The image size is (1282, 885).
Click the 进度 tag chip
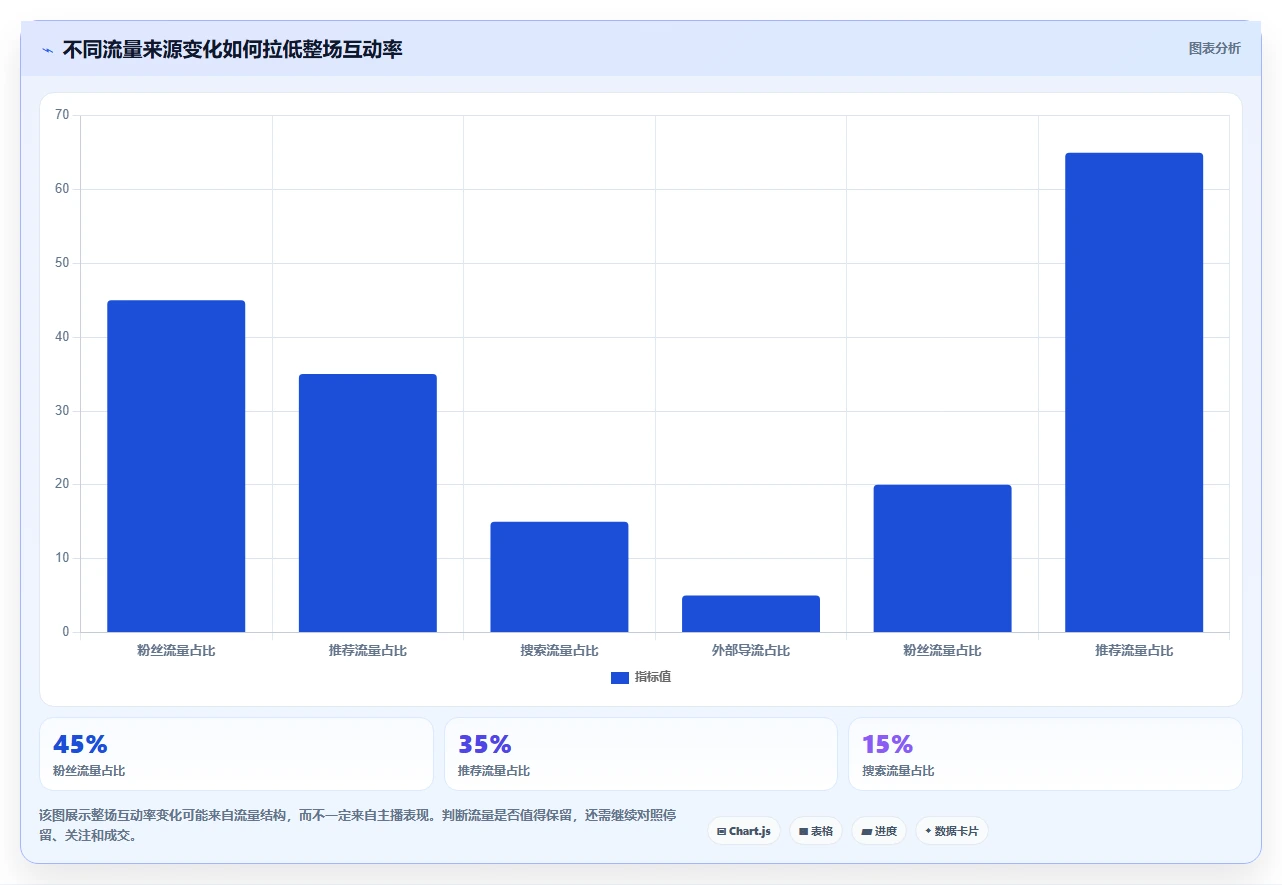pos(879,831)
